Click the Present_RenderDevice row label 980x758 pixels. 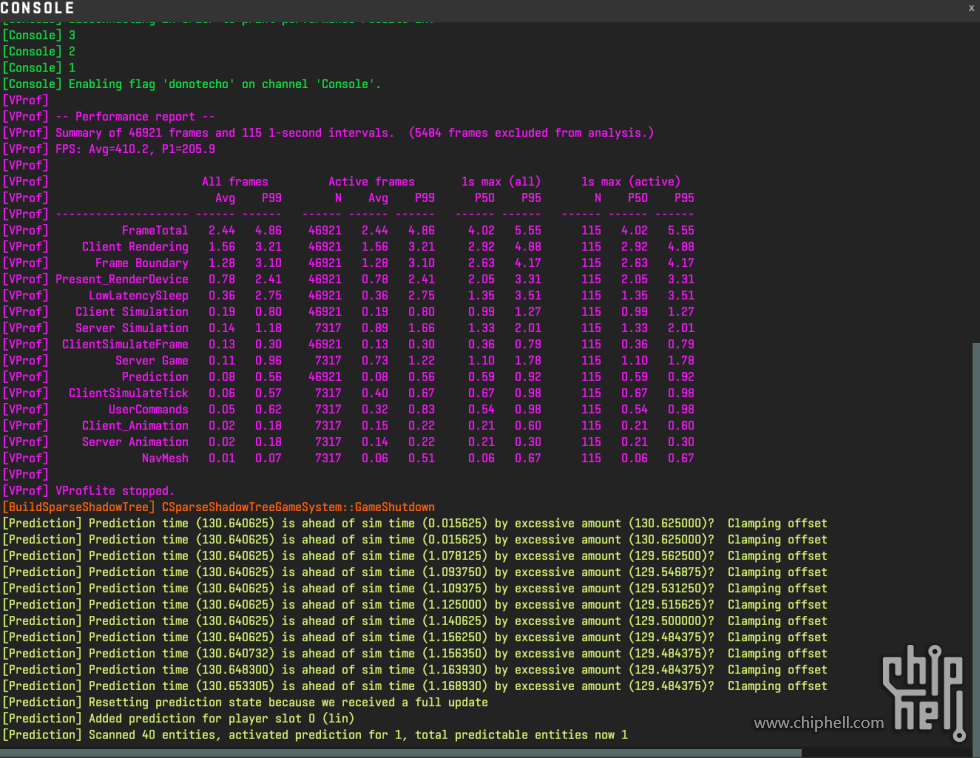pyautogui.click(x=122, y=279)
